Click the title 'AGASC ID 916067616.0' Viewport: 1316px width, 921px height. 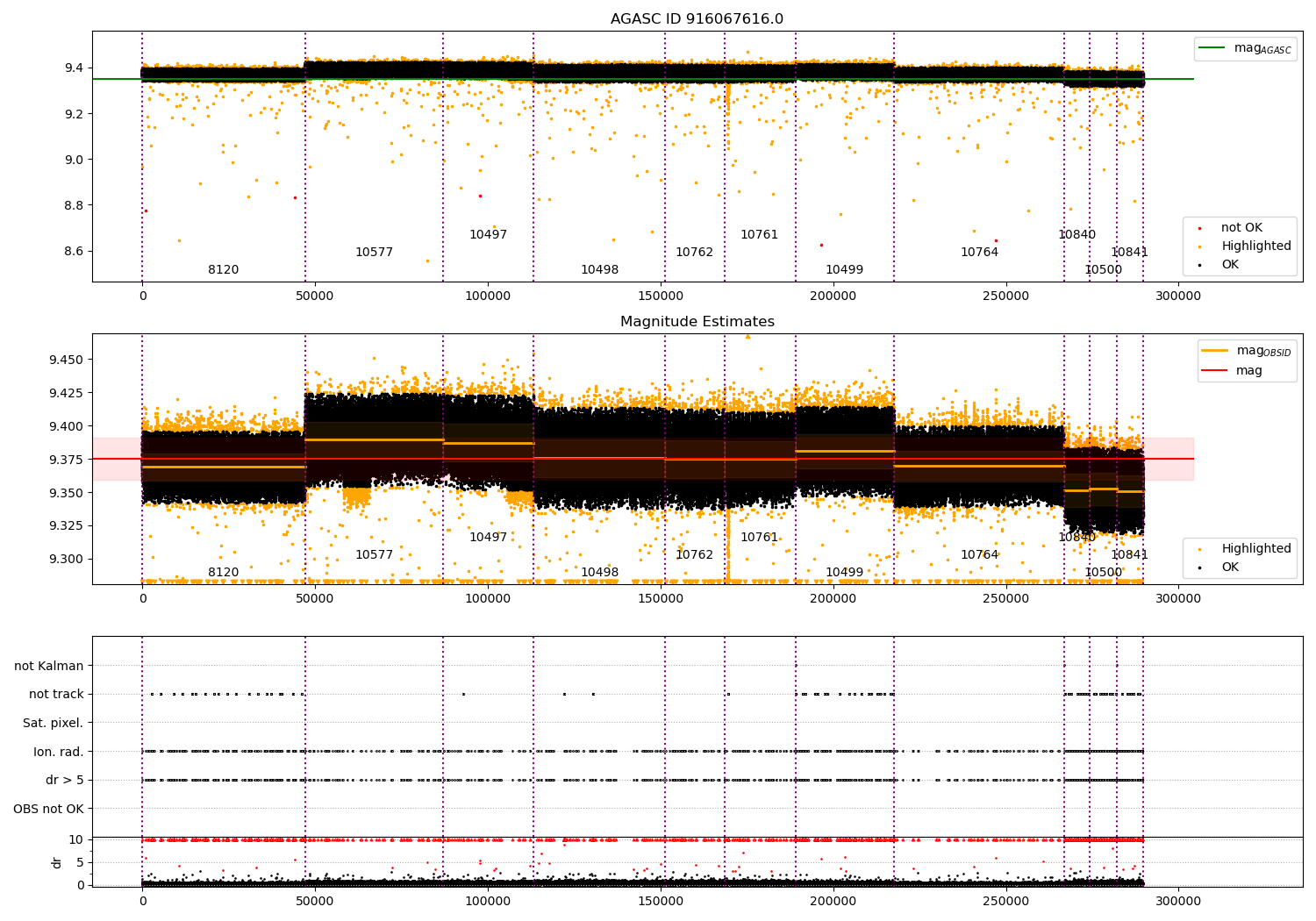point(697,19)
